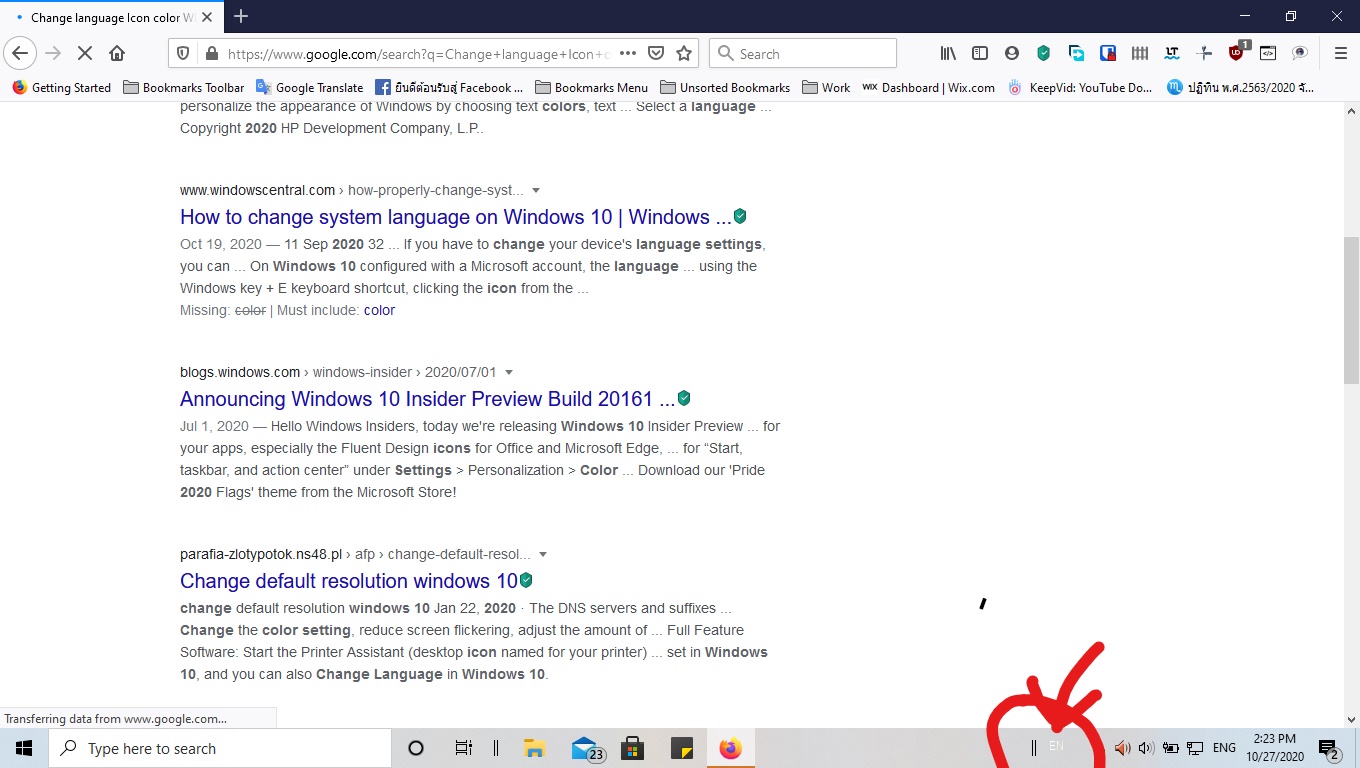The image size is (1360, 768).
Task: Open LanguageTool LT extension
Action: [x=1172, y=53]
